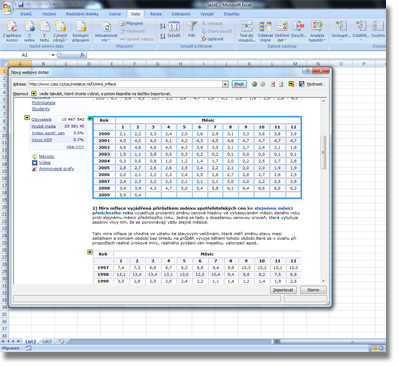Open the Name Box dropdown arrow
Image resolution: width=398 pixels, height=366 pixels.
(53, 55)
